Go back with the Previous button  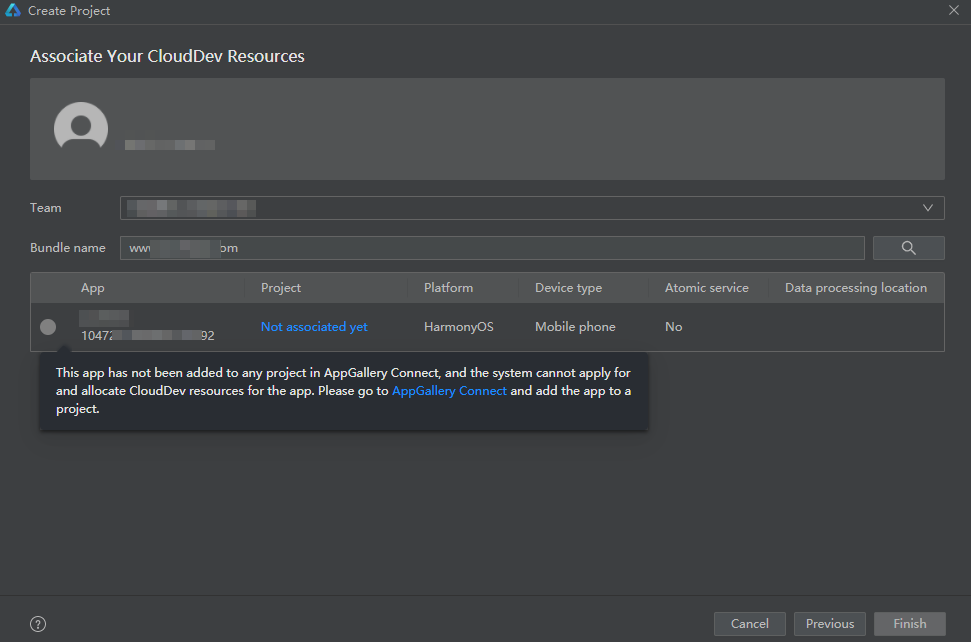(830, 623)
